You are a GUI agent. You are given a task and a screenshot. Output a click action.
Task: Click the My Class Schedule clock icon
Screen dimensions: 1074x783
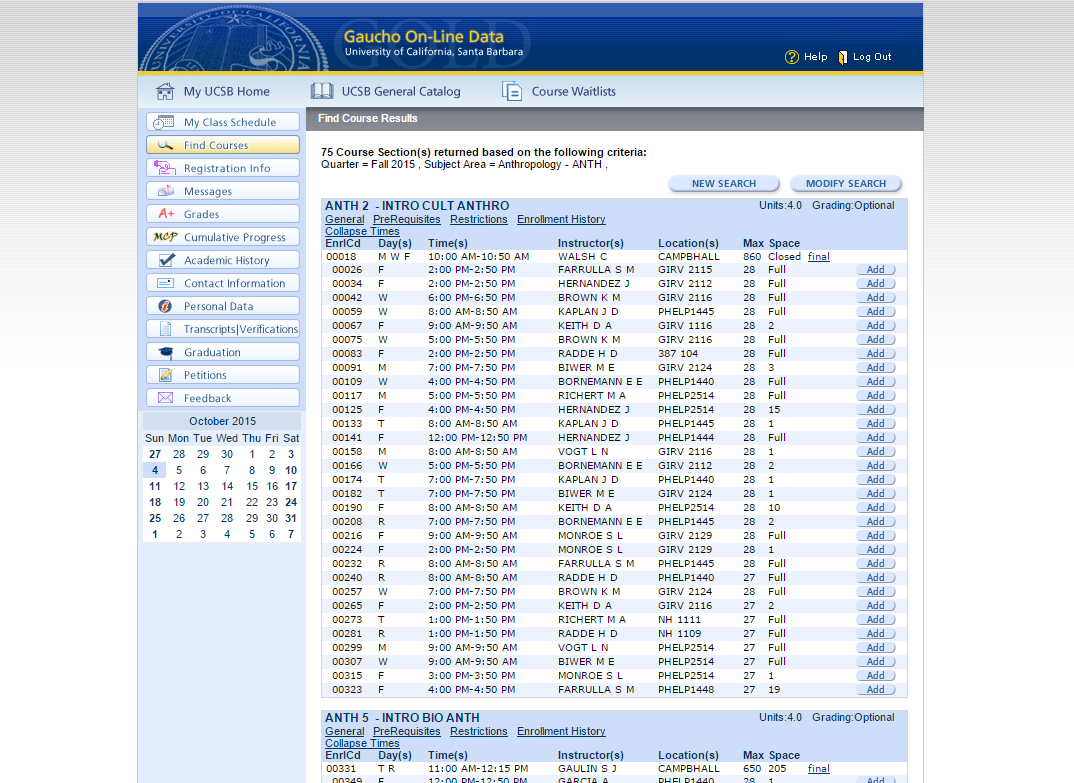coord(163,122)
